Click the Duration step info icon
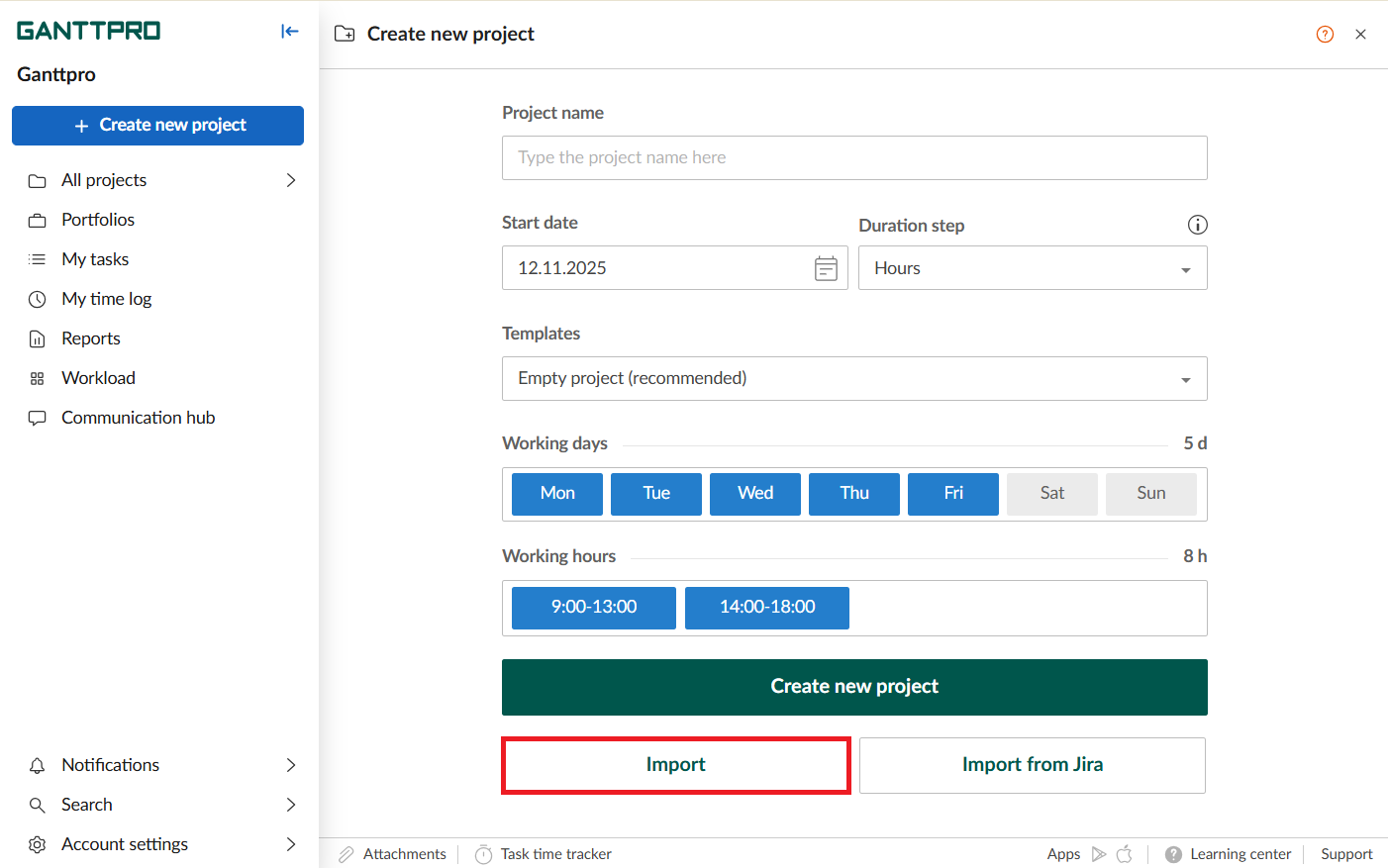Image resolution: width=1388 pixels, height=868 pixels. [x=1197, y=225]
